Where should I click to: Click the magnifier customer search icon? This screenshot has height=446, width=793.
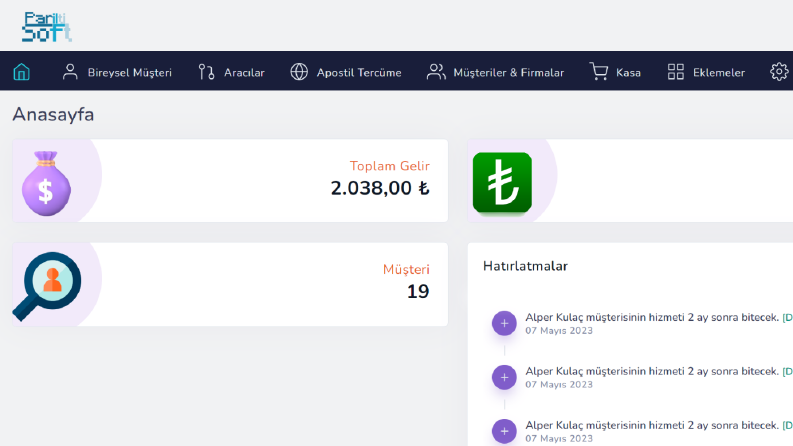[x=47, y=286]
